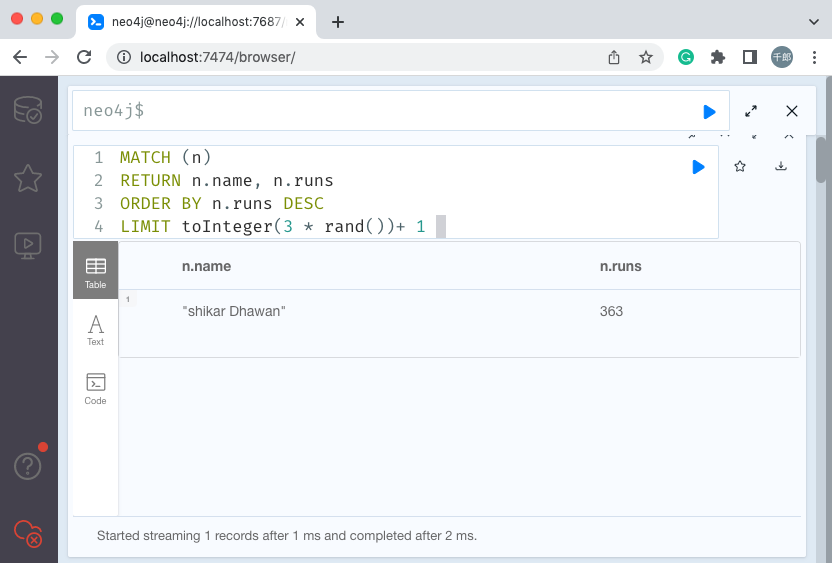Viewport: 832px width, 563px height.
Task: Share this page icon in address bar
Action: pyautogui.click(x=614, y=57)
